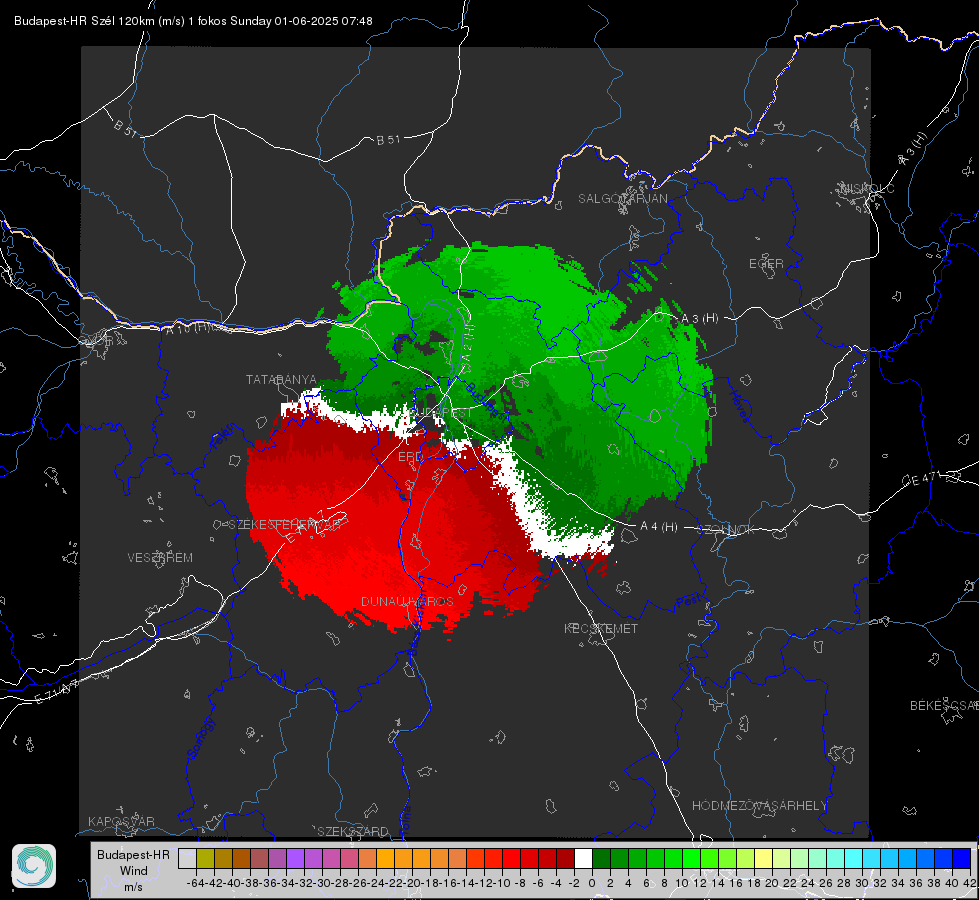Click the bright purple swatch between -34 and -32
Screen dimensions: 979x900
tap(295, 858)
